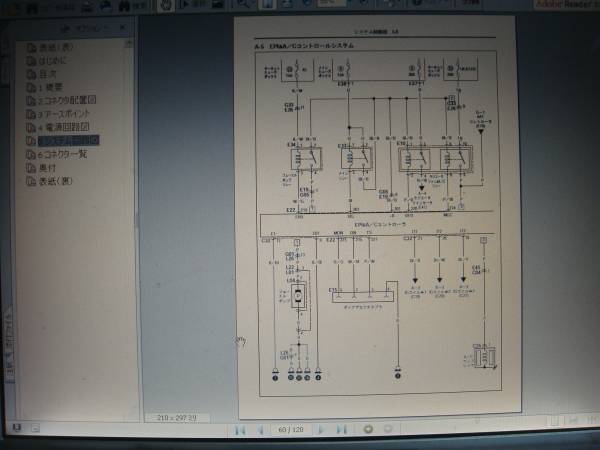Image resolution: width=600 pixels, height=450 pixels.
Task: Click the Zoom In magnifier tool
Action: tap(244, 4)
